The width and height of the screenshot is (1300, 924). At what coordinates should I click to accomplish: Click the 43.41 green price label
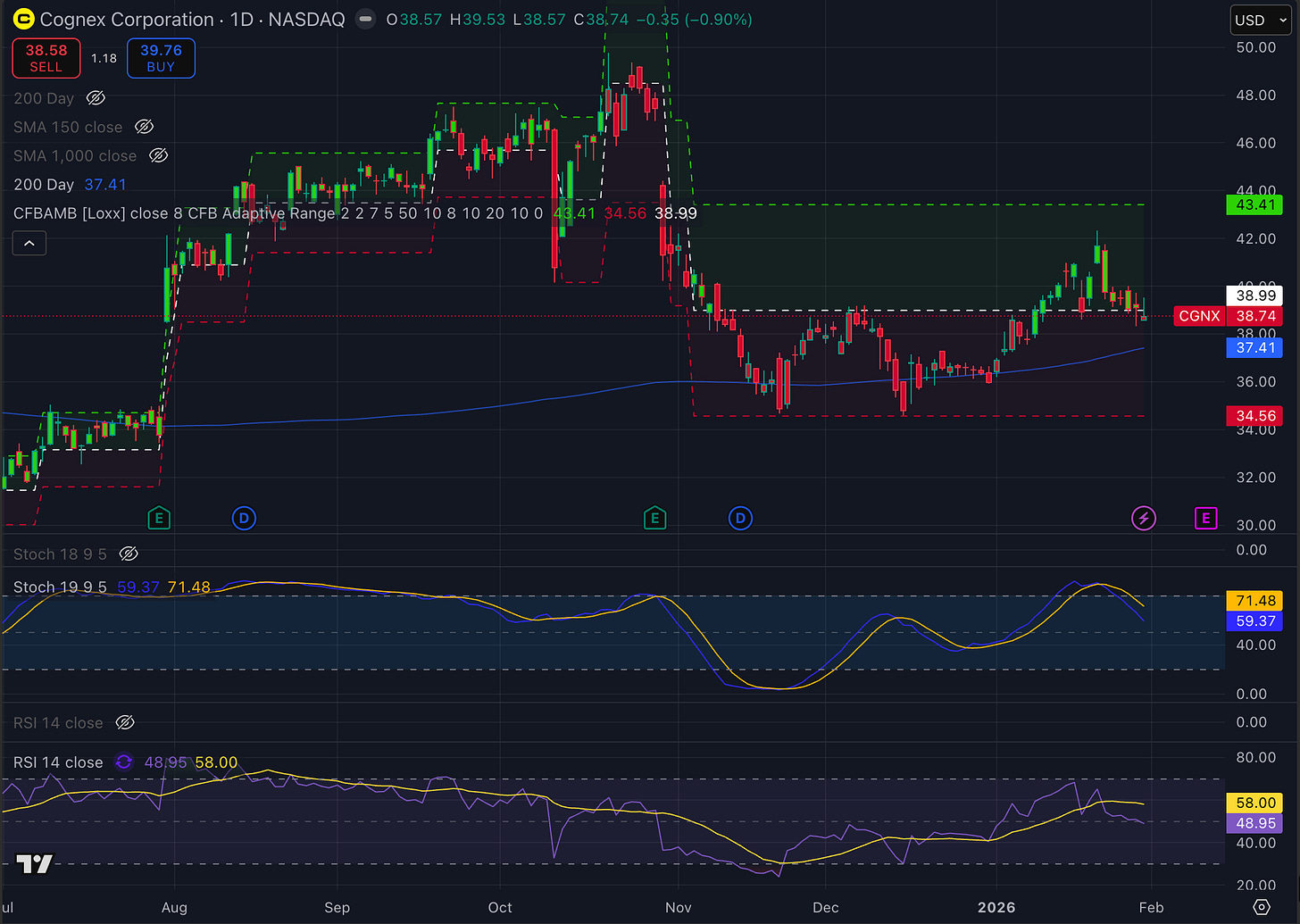[1254, 204]
